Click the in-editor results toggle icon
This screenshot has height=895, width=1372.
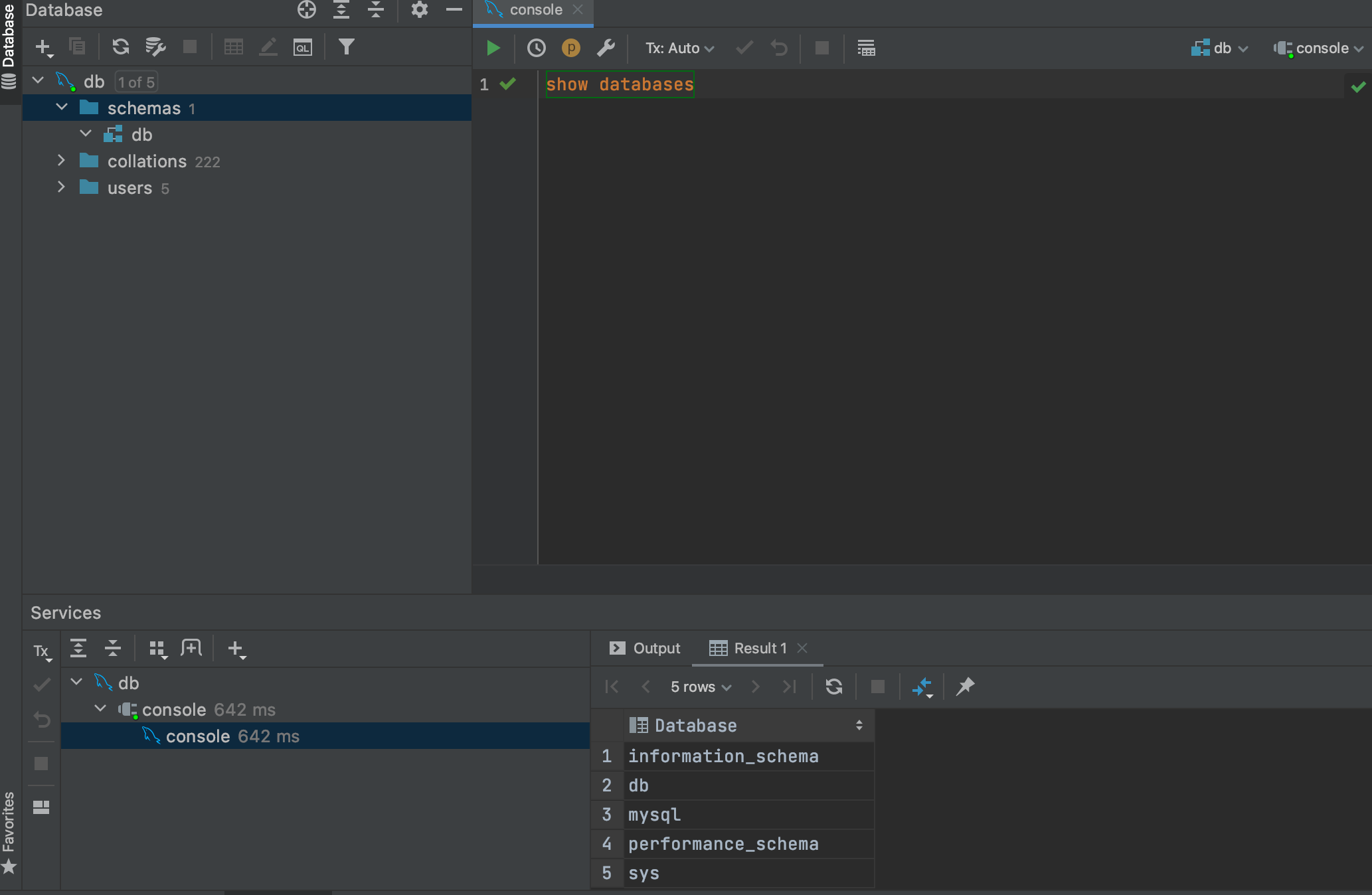[865, 48]
